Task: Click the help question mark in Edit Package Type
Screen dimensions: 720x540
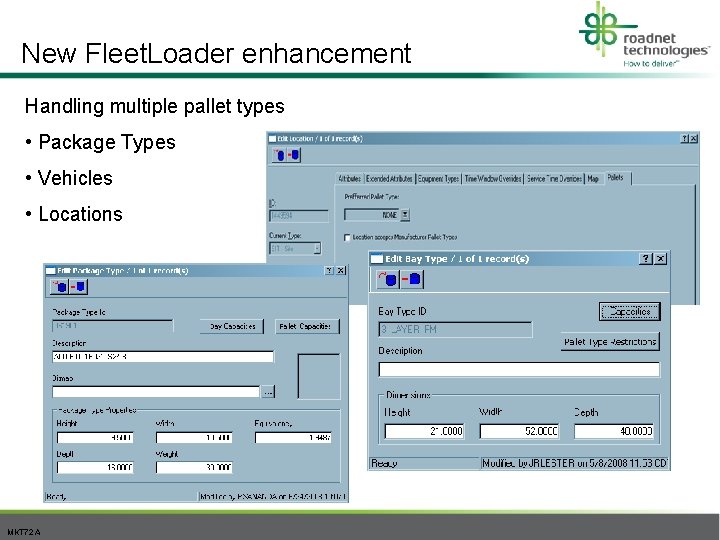Action: point(329,270)
